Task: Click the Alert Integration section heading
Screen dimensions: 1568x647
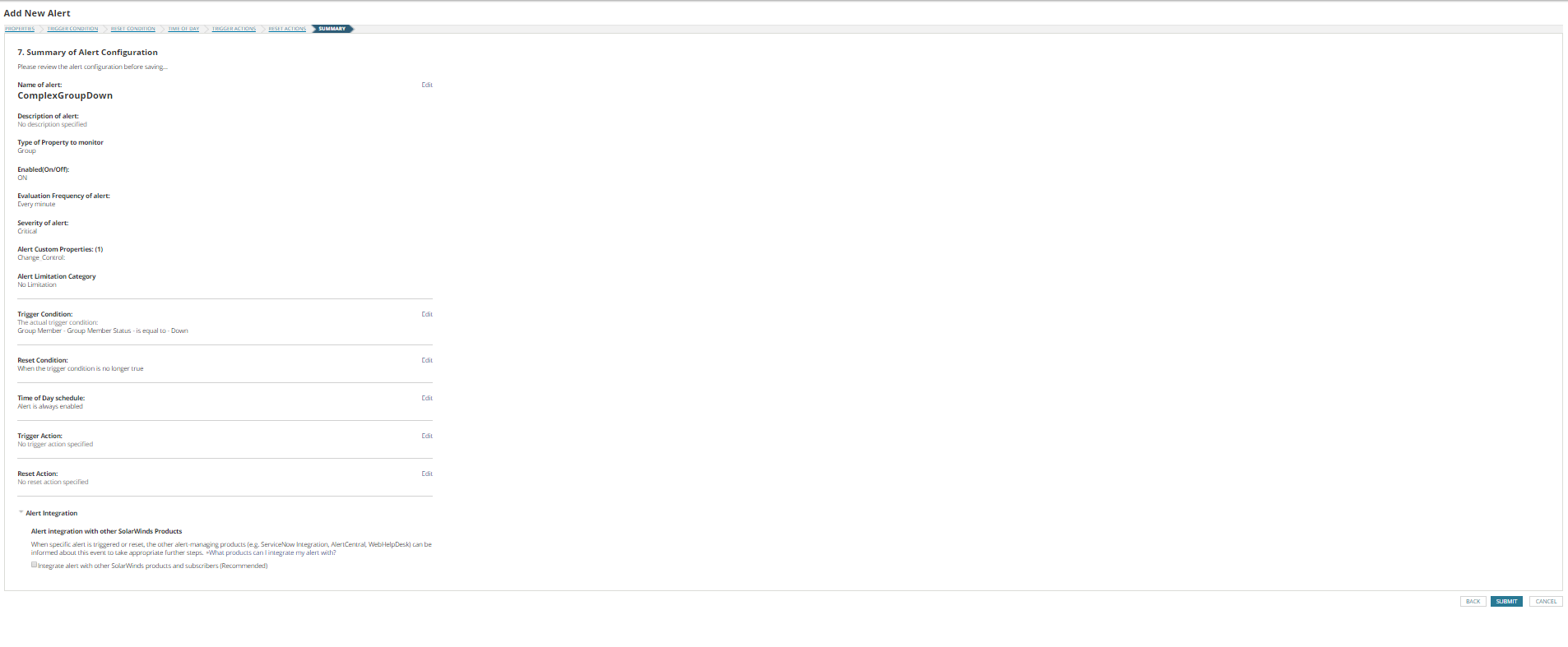Action: coord(51,513)
